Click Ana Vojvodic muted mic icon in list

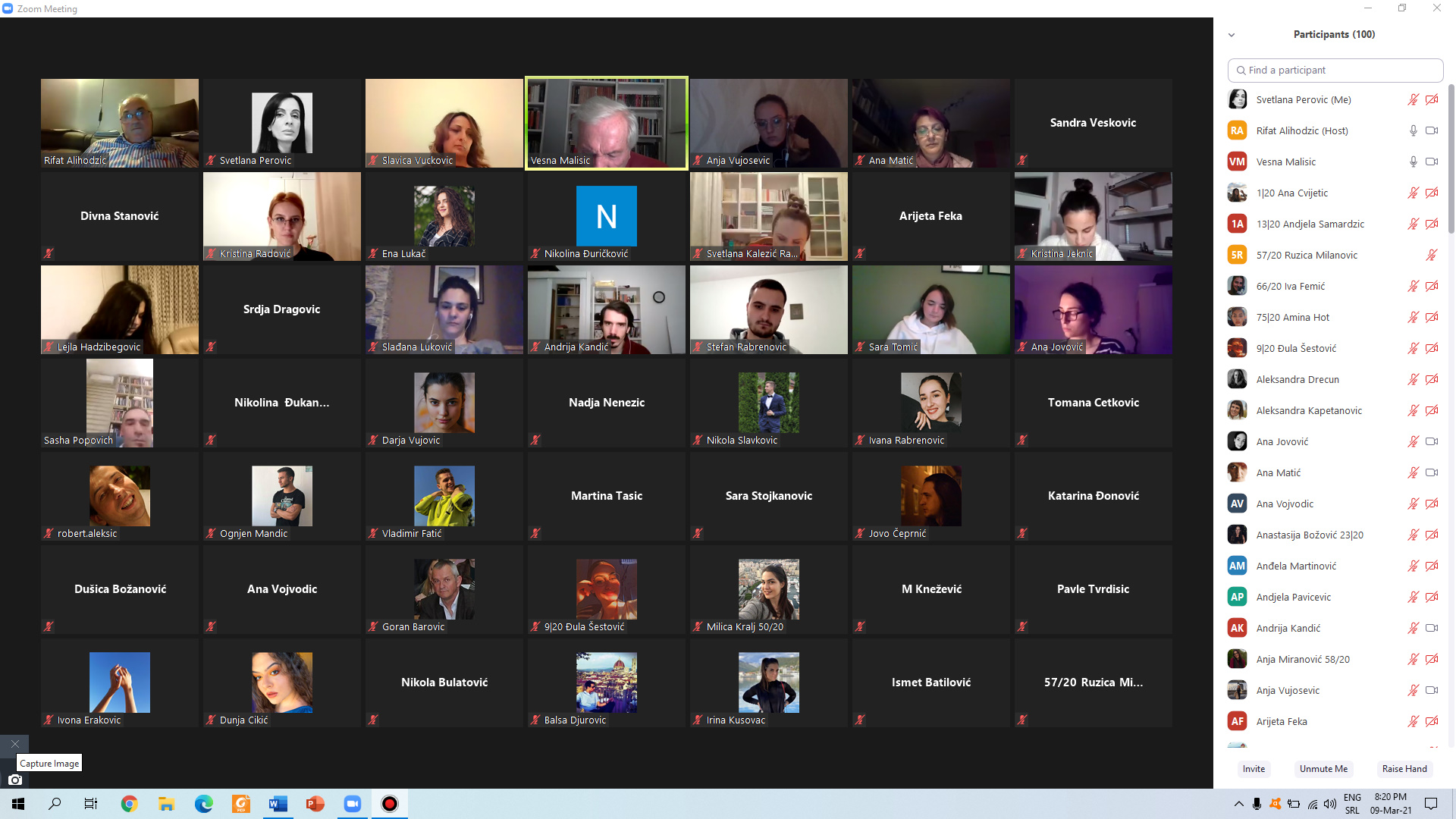pos(1414,504)
